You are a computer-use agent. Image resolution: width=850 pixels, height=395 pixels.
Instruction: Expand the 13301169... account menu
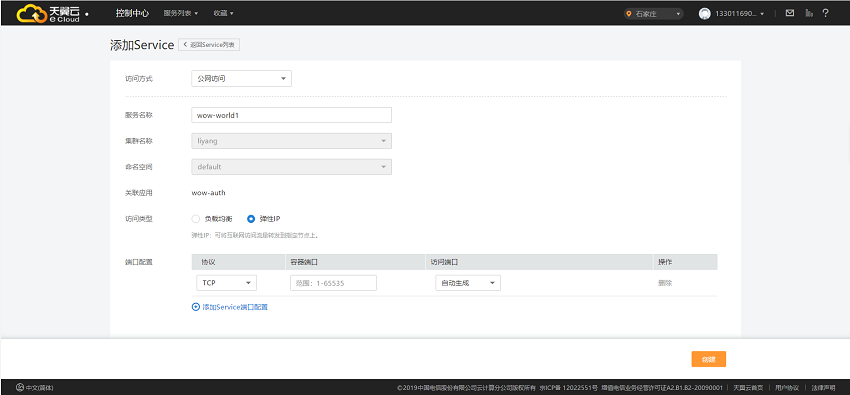pos(739,14)
